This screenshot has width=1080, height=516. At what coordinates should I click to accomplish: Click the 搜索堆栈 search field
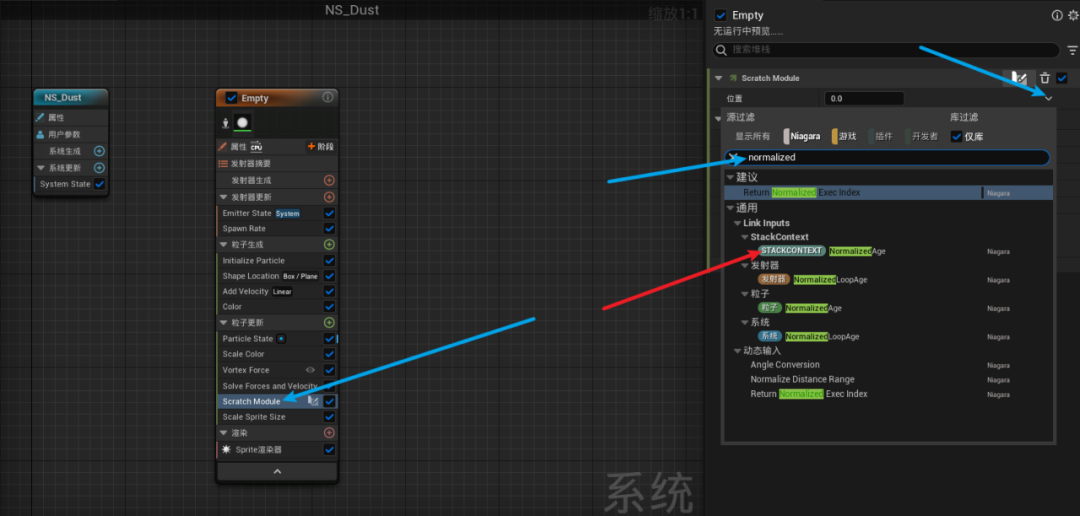point(886,50)
